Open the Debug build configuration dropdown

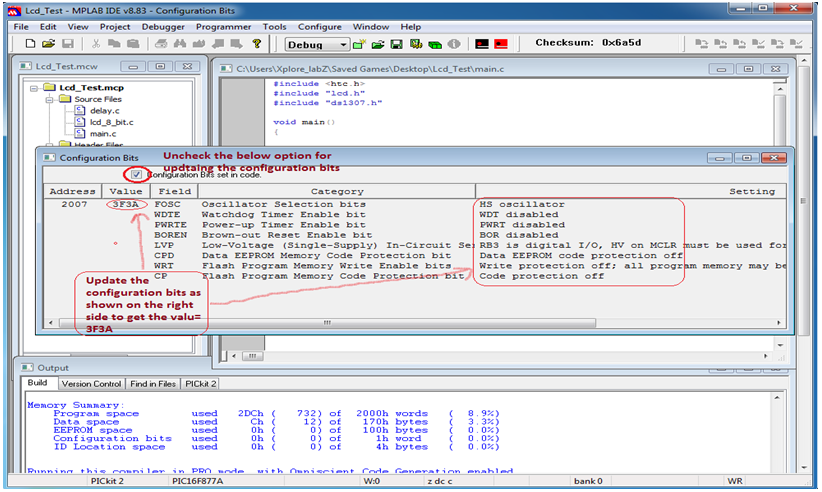[343, 45]
